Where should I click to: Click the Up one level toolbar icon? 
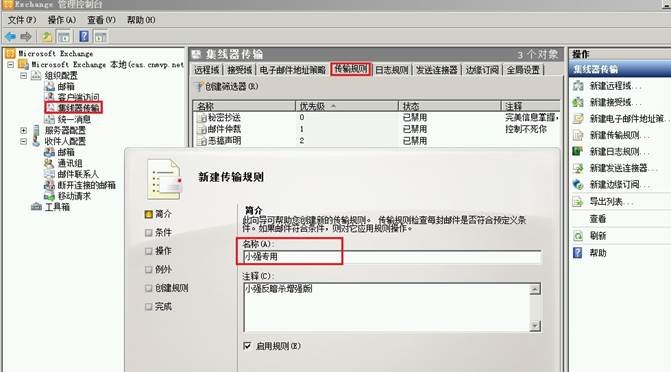[x=47, y=37]
